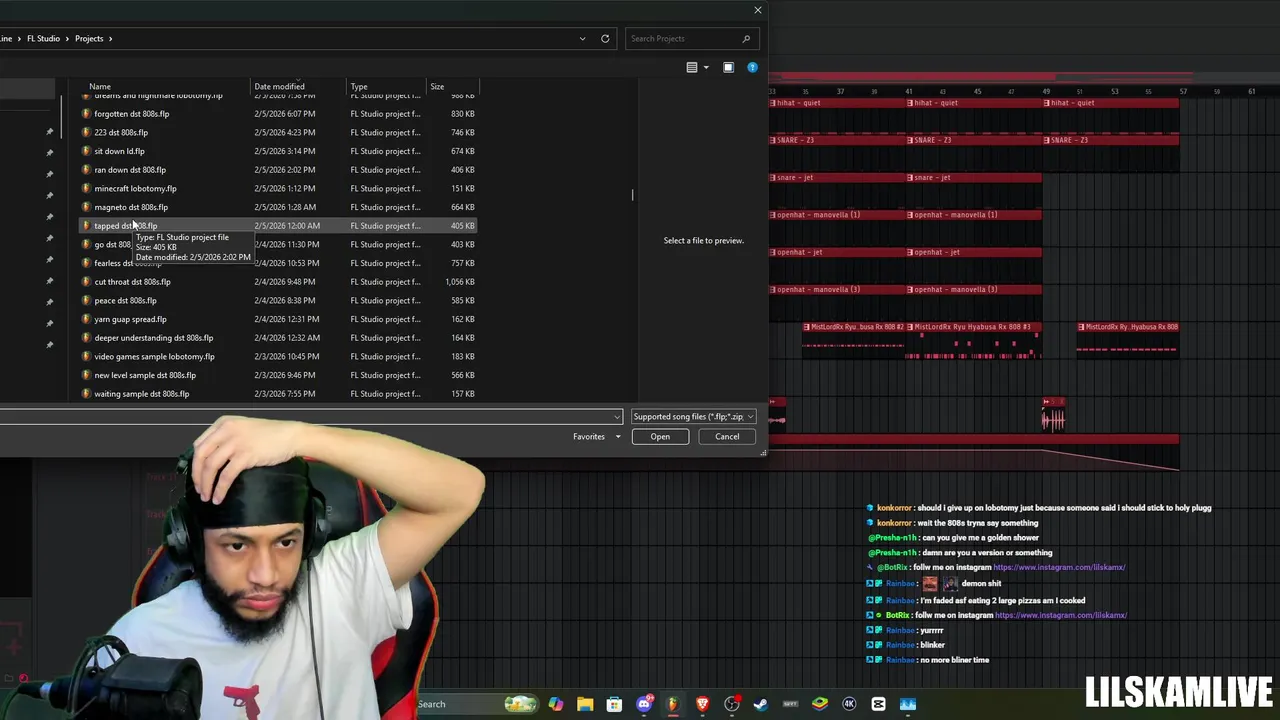Click FL icon of minecraft lobotomy.flp
1280x720 pixels.
point(86,188)
